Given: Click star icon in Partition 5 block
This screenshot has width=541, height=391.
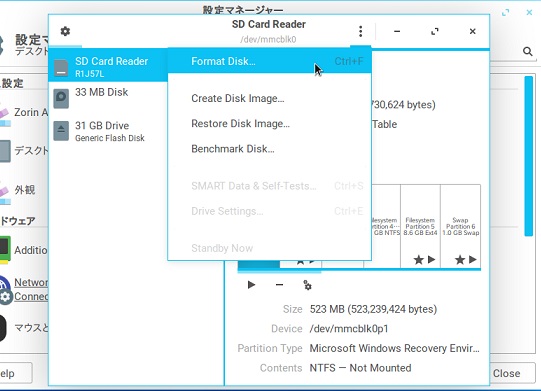Looking at the screenshot, I should click(419, 260).
